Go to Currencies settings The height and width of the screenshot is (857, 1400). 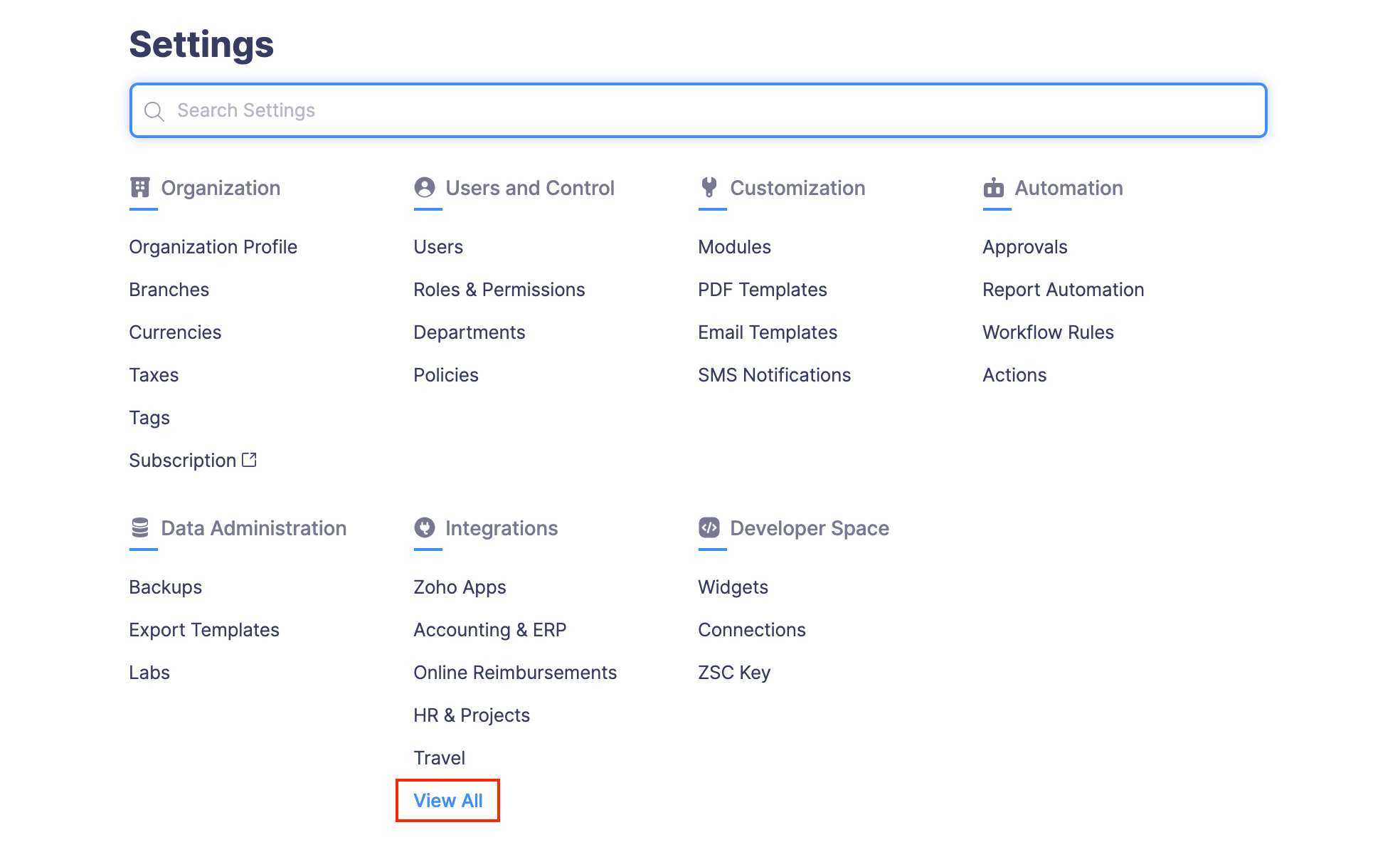pyautogui.click(x=175, y=332)
